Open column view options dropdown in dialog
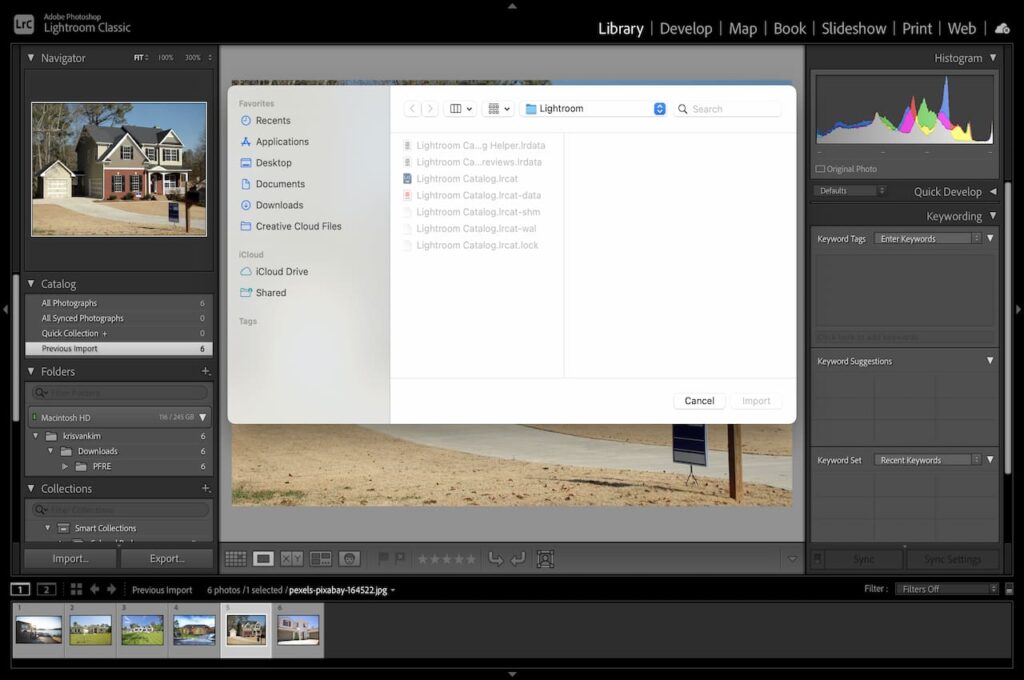 (460, 108)
